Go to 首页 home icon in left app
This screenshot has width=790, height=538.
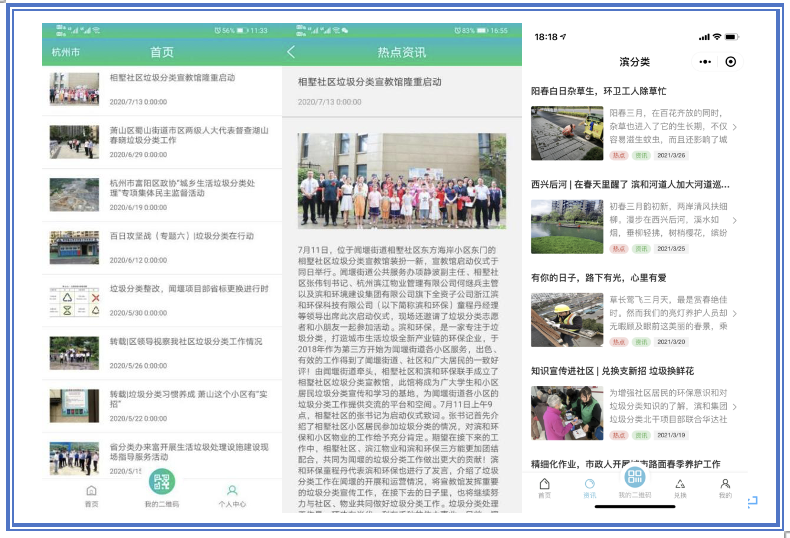tap(91, 493)
